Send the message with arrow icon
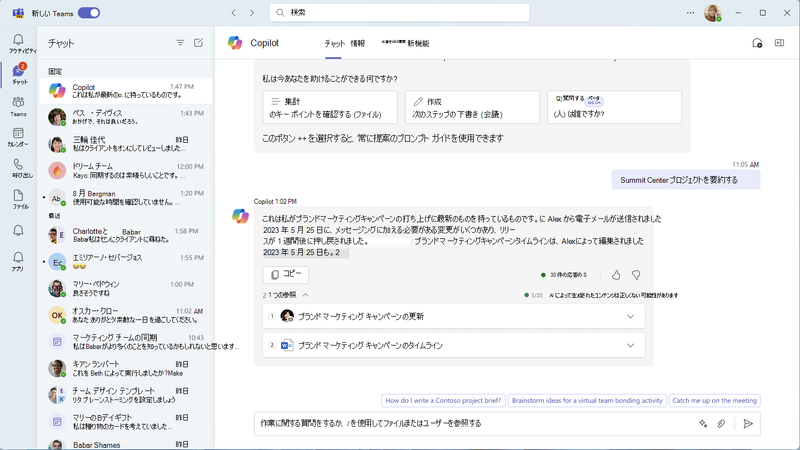The width and height of the screenshot is (800, 450). (748, 423)
